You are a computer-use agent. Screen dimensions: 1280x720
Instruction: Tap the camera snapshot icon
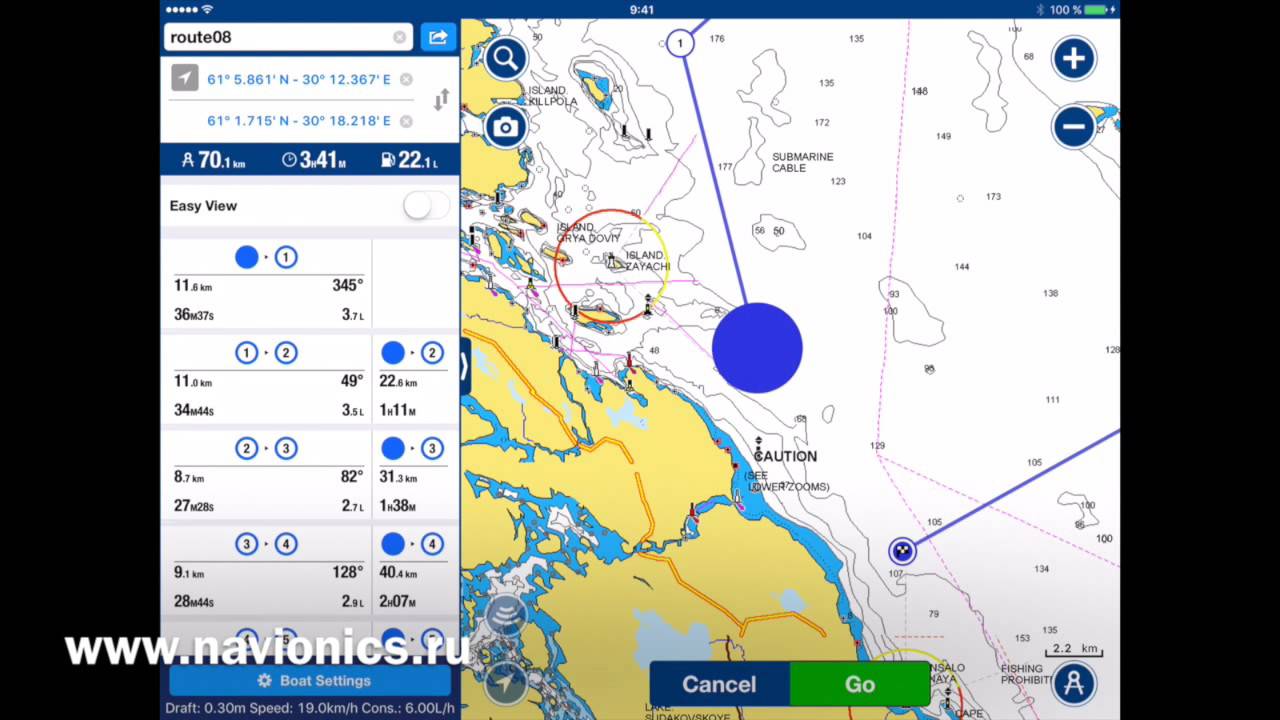pos(506,127)
